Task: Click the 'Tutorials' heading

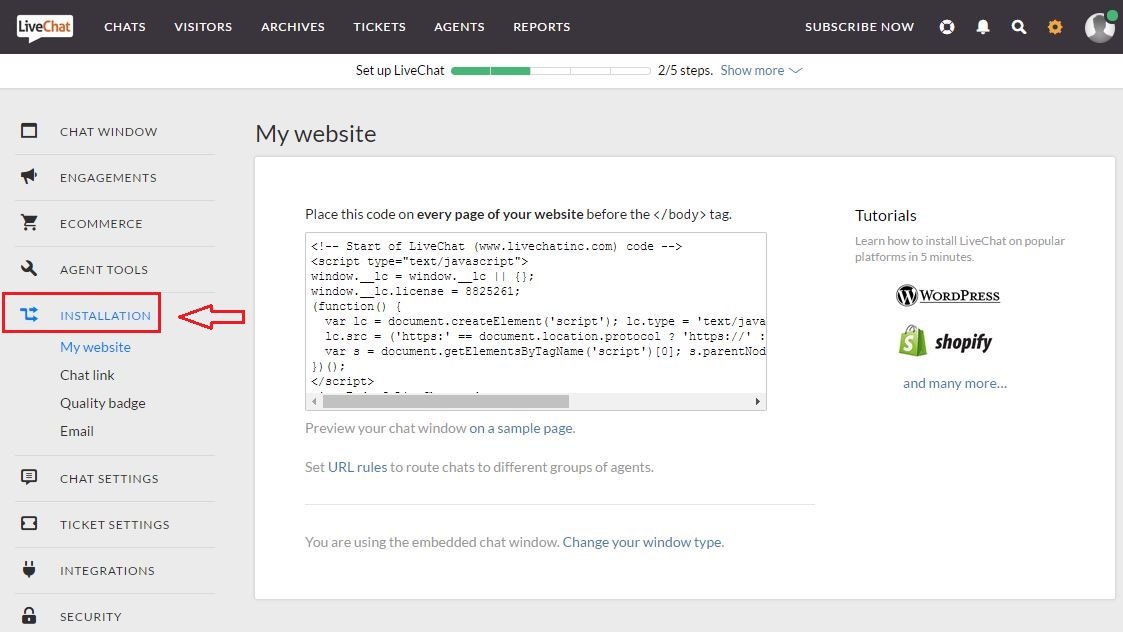Action: coord(885,215)
